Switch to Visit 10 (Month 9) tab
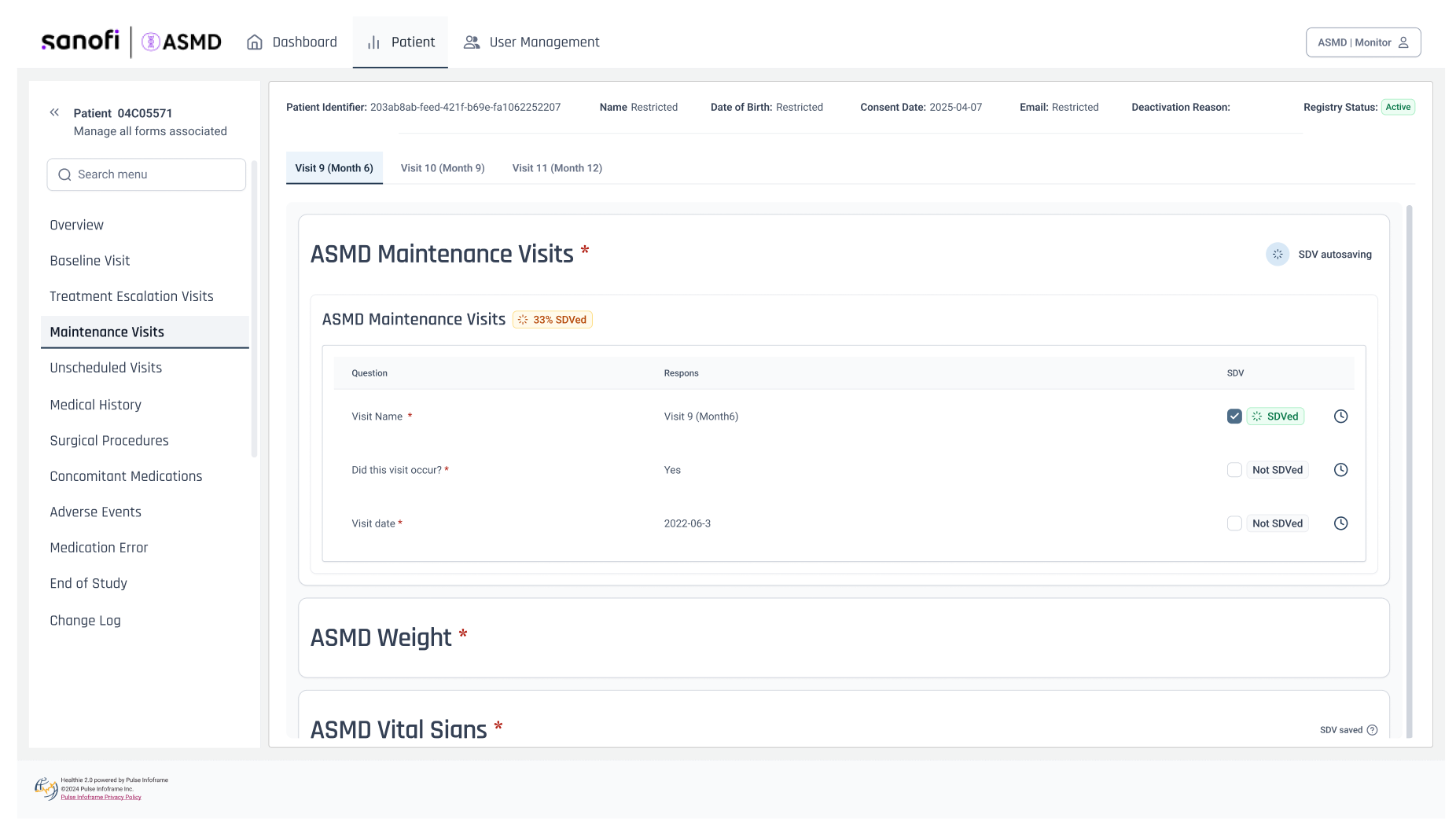 (443, 168)
